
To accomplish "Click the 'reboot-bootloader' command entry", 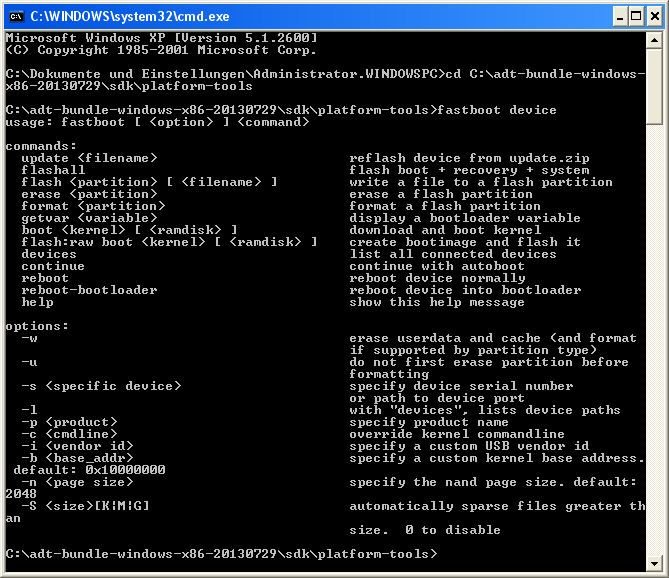I will (89, 290).
